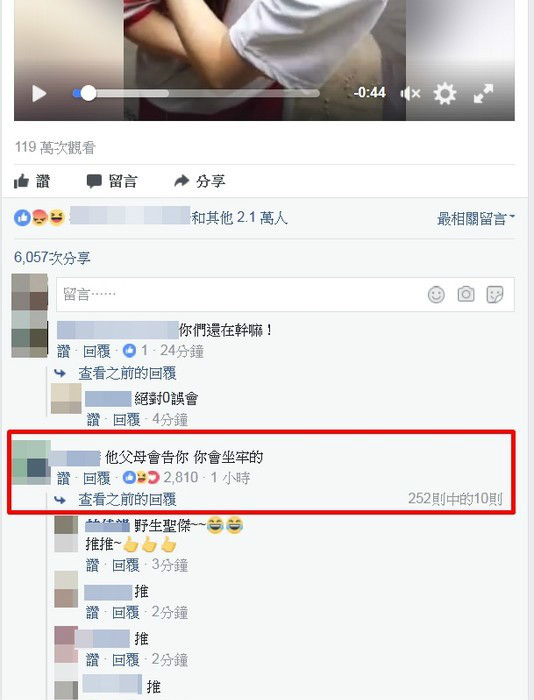Open the 最相關留言 sort dropdown
The width and height of the screenshot is (534, 700).
(476, 219)
